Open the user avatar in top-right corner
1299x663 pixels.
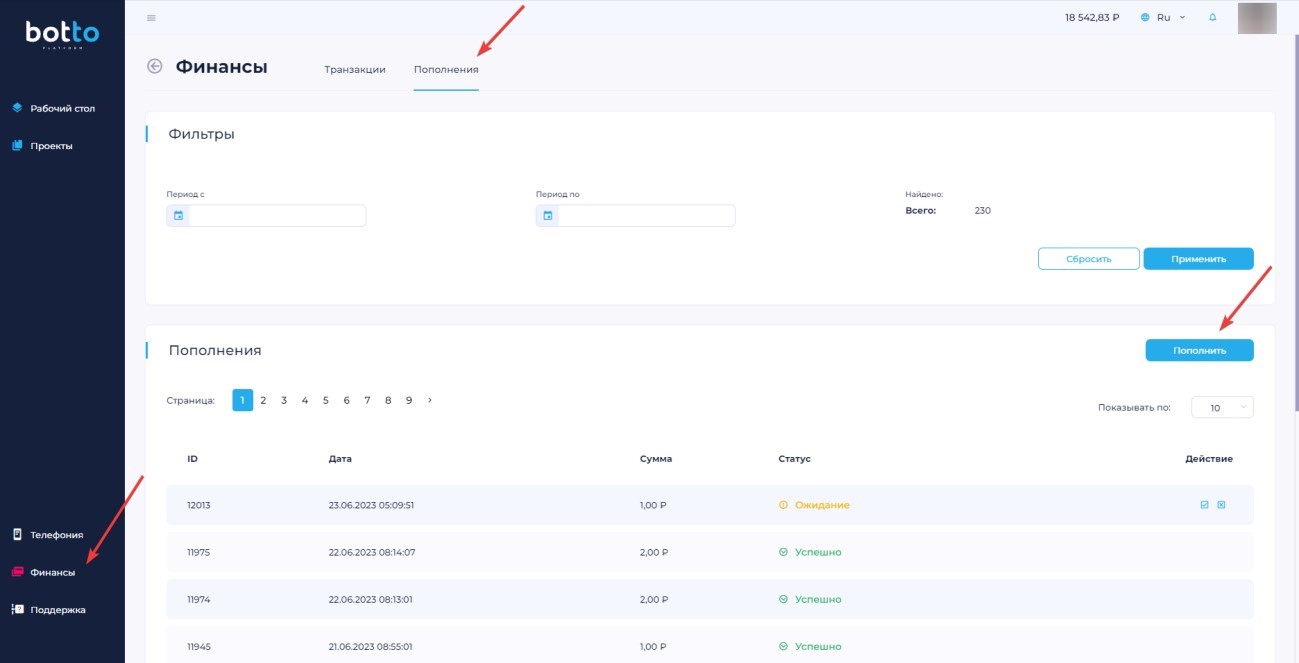[x=1257, y=18]
